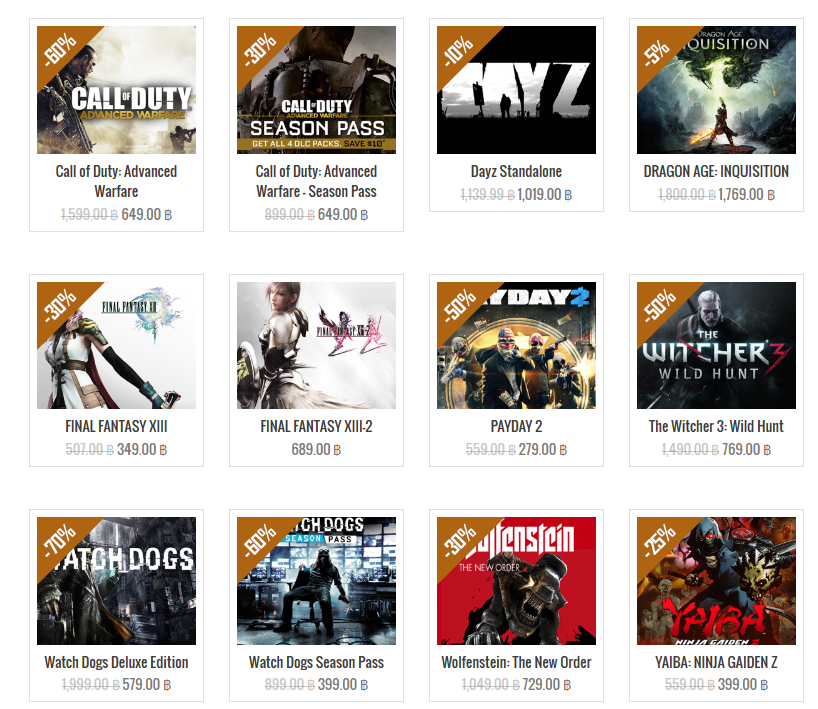The image size is (818, 709).
Task: Click -60% badge on Watch Dogs Season Pass
Action: 259,540
